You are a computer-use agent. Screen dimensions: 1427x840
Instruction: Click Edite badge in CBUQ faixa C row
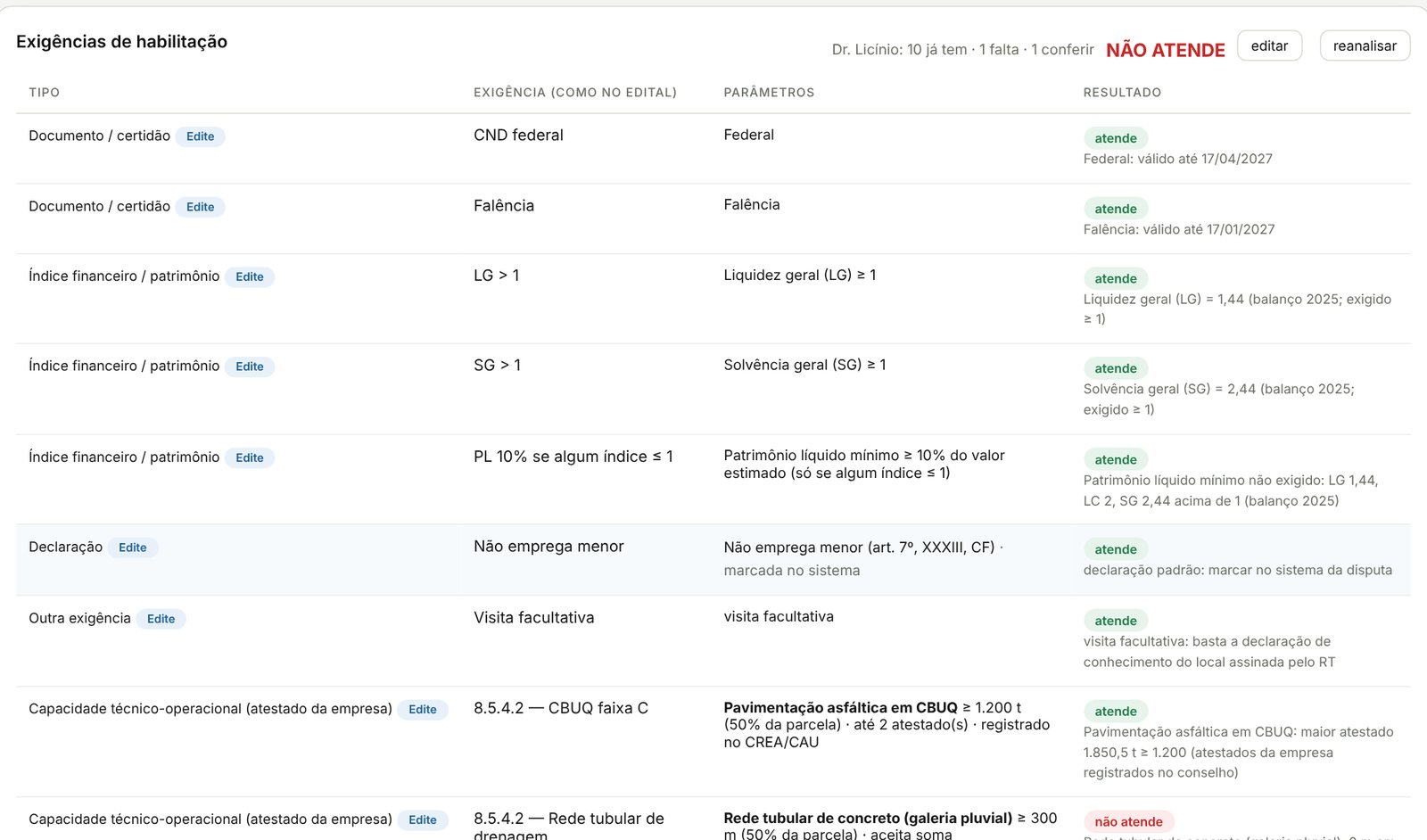click(423, 710)
